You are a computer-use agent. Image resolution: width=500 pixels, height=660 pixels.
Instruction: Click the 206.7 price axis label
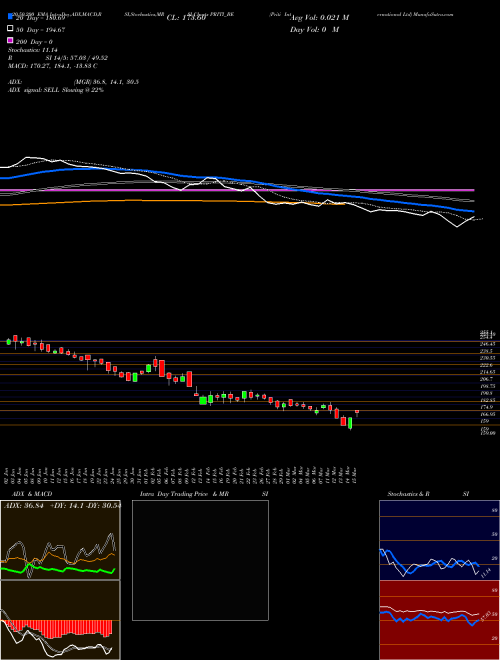pyautogui.click(x=487, y=379)
